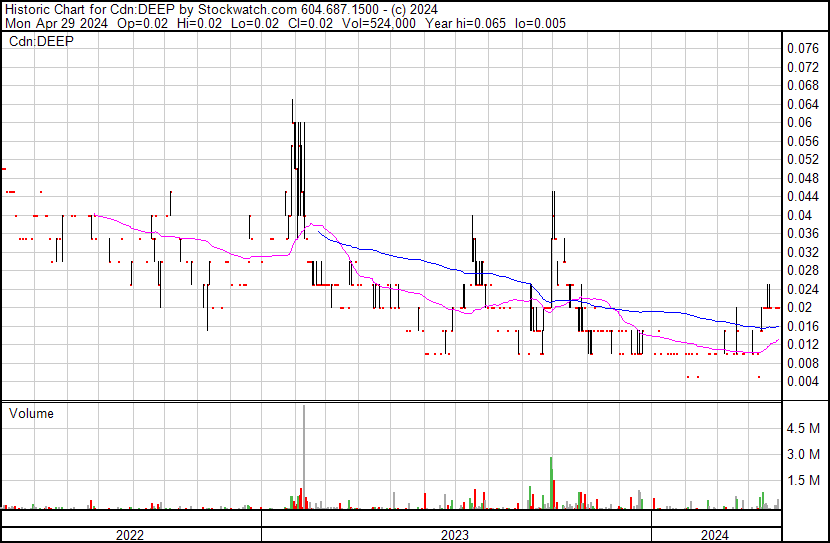This screenshot has width=830, height=543.
Task: Click the 0.052 price axis label
Action: [x=803, y=159]
